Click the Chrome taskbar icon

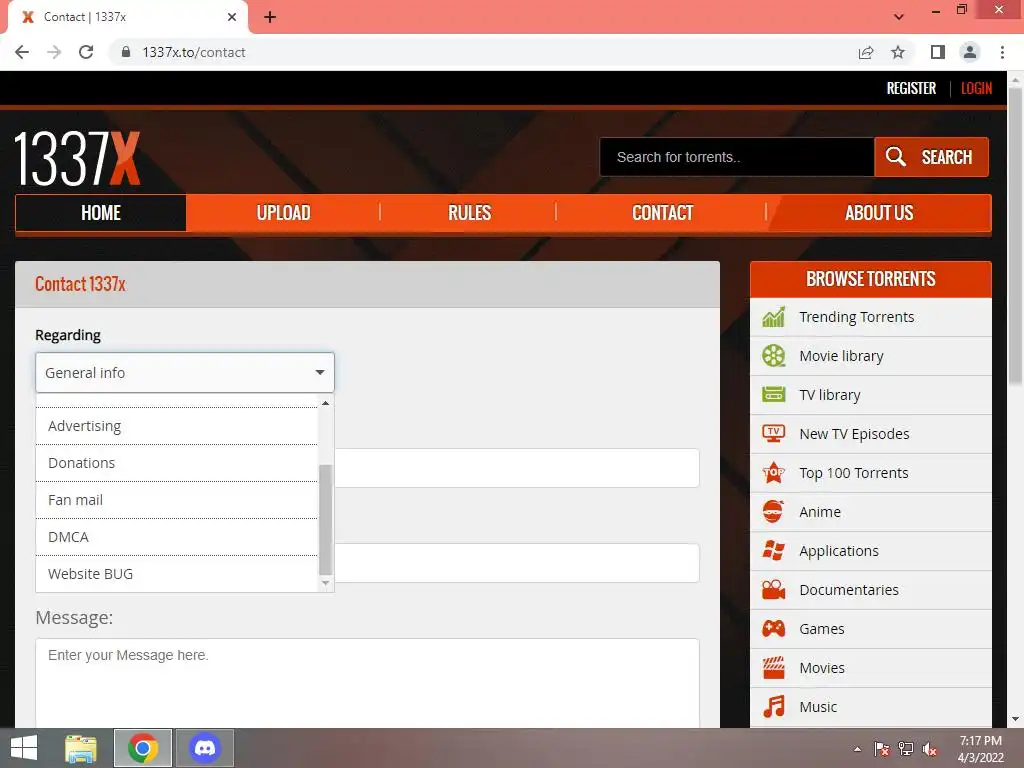[x=143, y=748]
